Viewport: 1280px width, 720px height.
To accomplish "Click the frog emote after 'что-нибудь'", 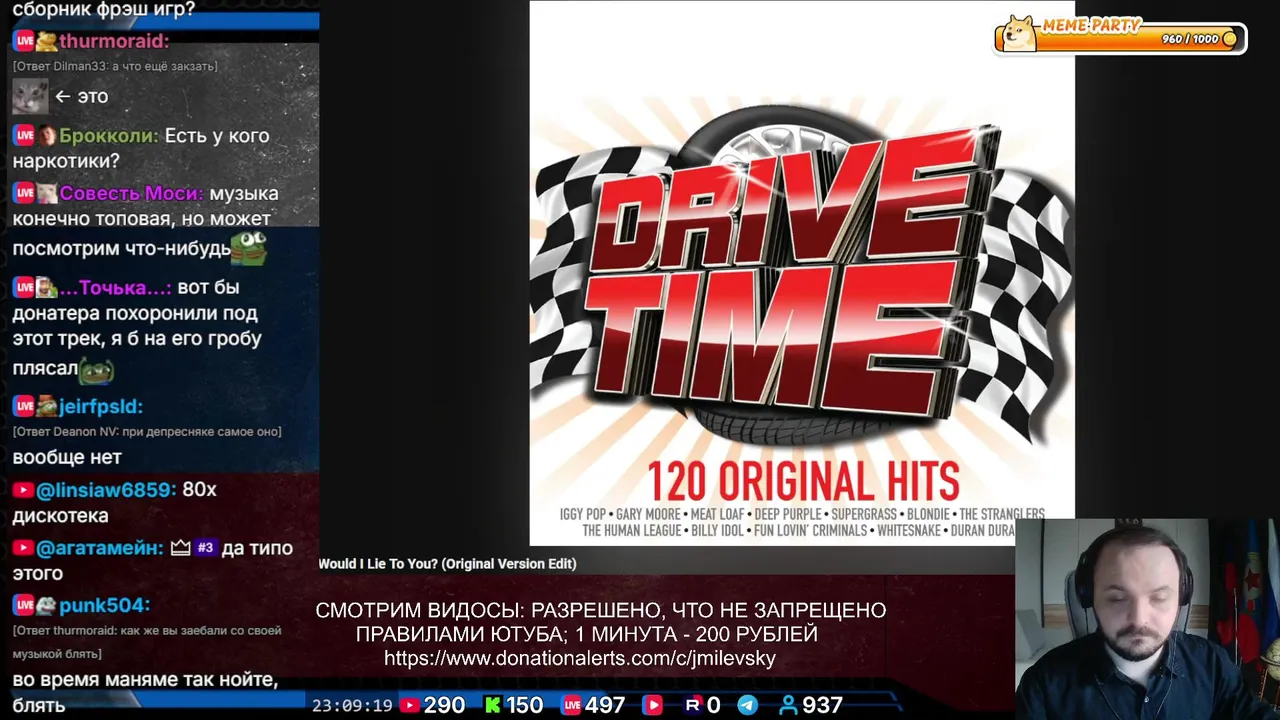I will pyautogui.click(x=249, y=248).
